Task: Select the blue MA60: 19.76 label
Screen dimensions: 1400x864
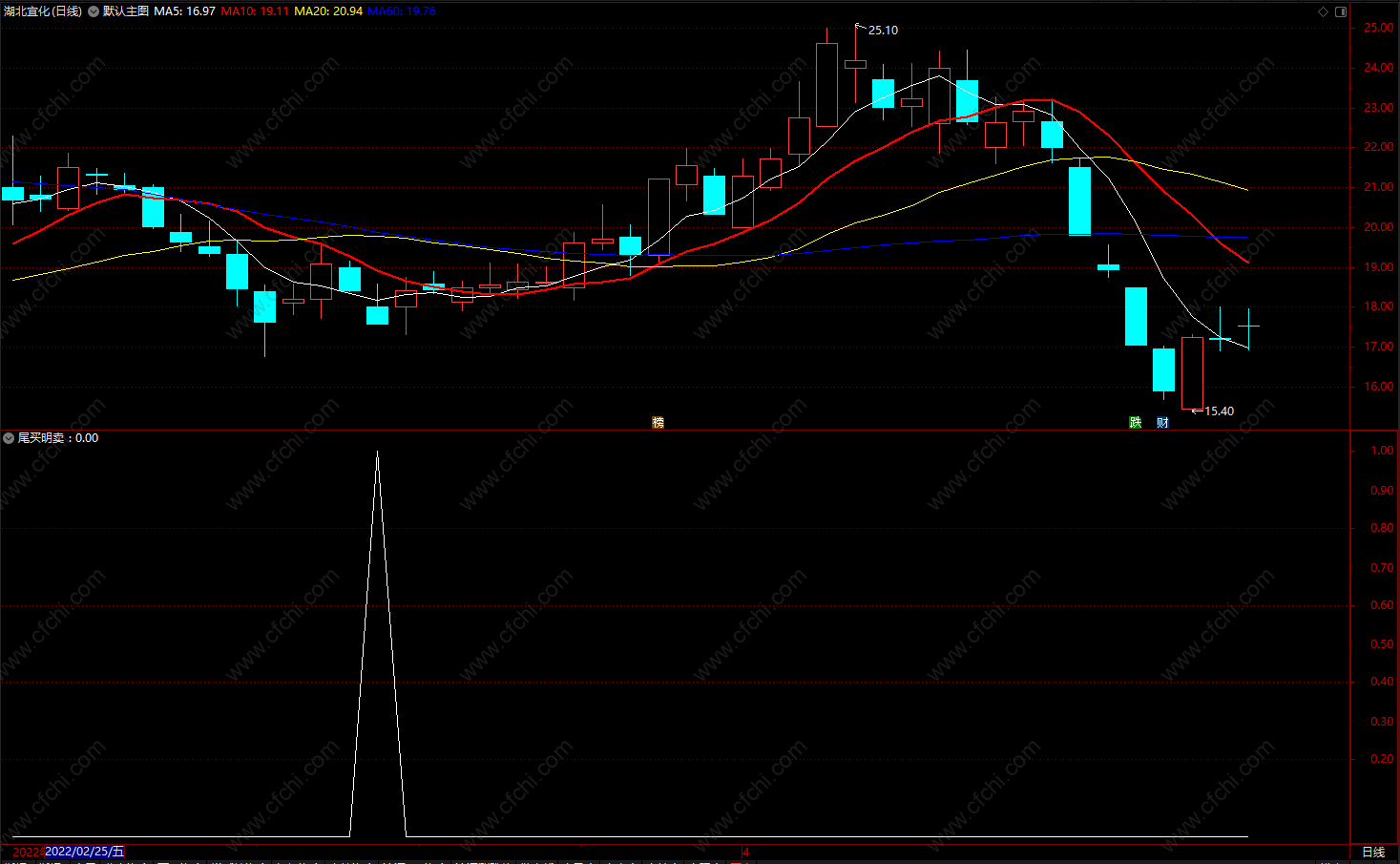Action: click(x=402, y=11)
